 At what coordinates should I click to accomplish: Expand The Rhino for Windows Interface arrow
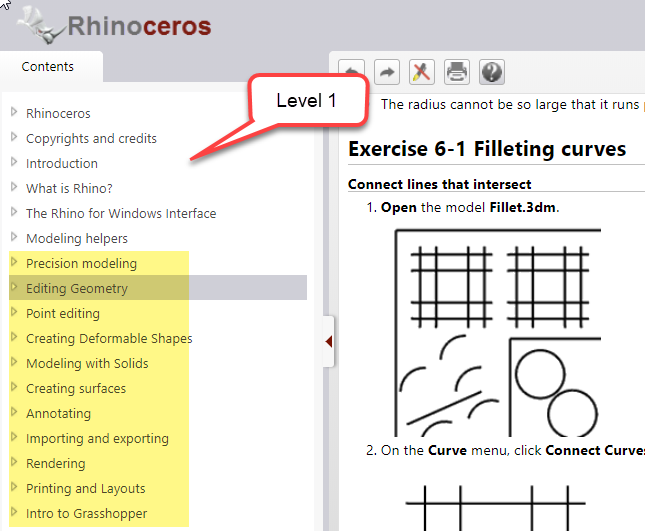14,212
